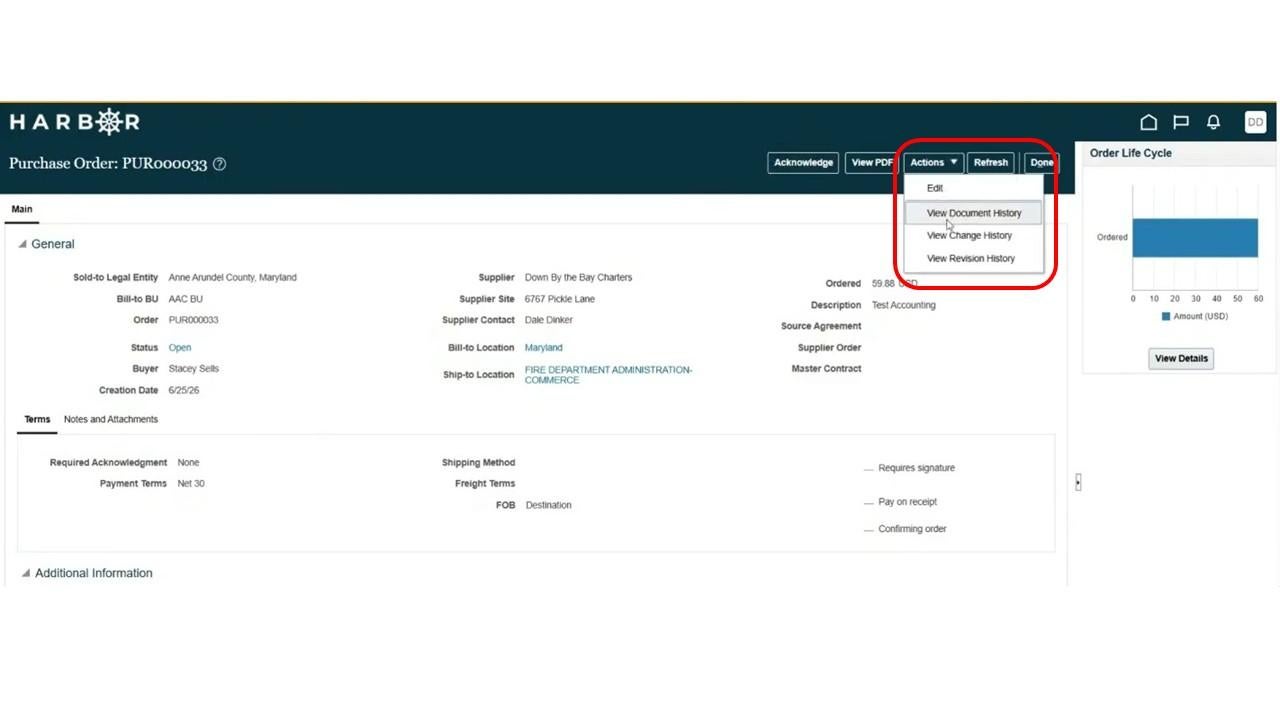Image resolution: width=1280 pixels, height=720 pixels.
Task: Click the Open status link
Action: [180, 348]
